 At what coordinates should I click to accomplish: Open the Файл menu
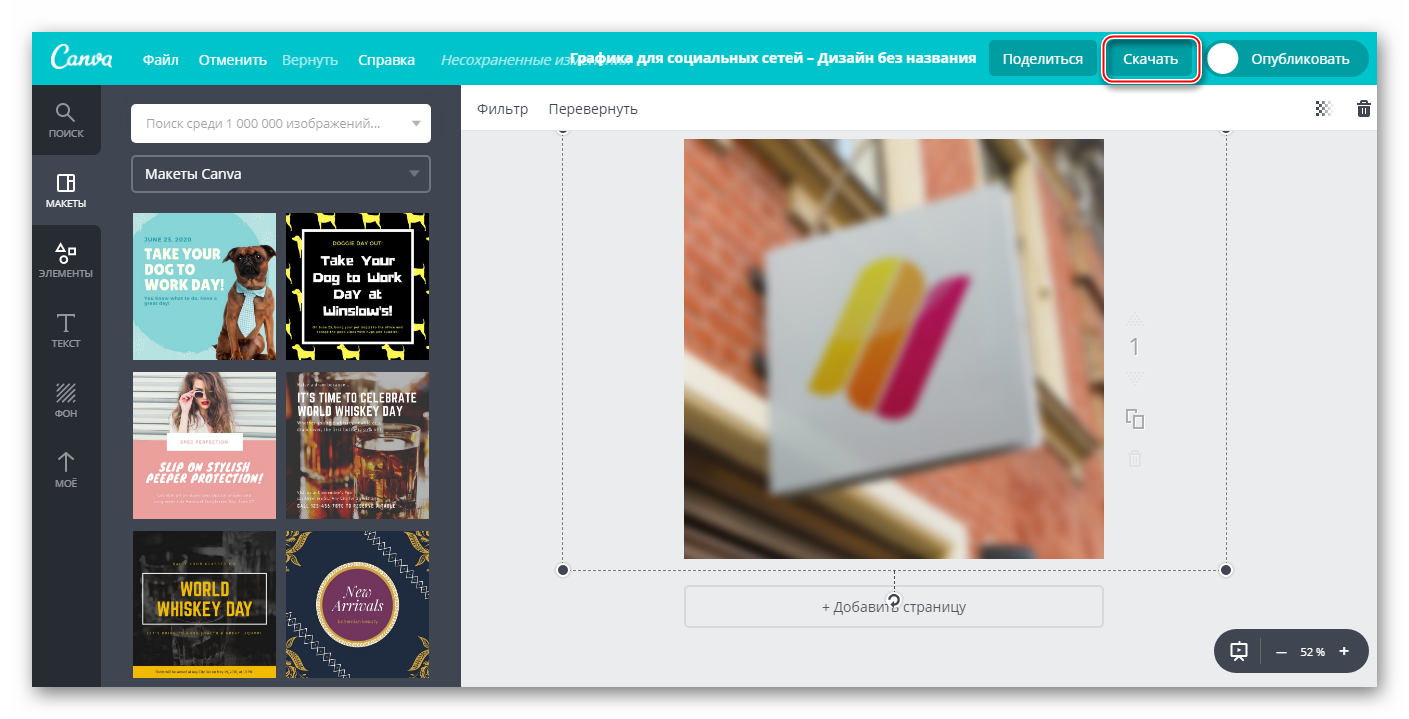[x=160, y=60]
